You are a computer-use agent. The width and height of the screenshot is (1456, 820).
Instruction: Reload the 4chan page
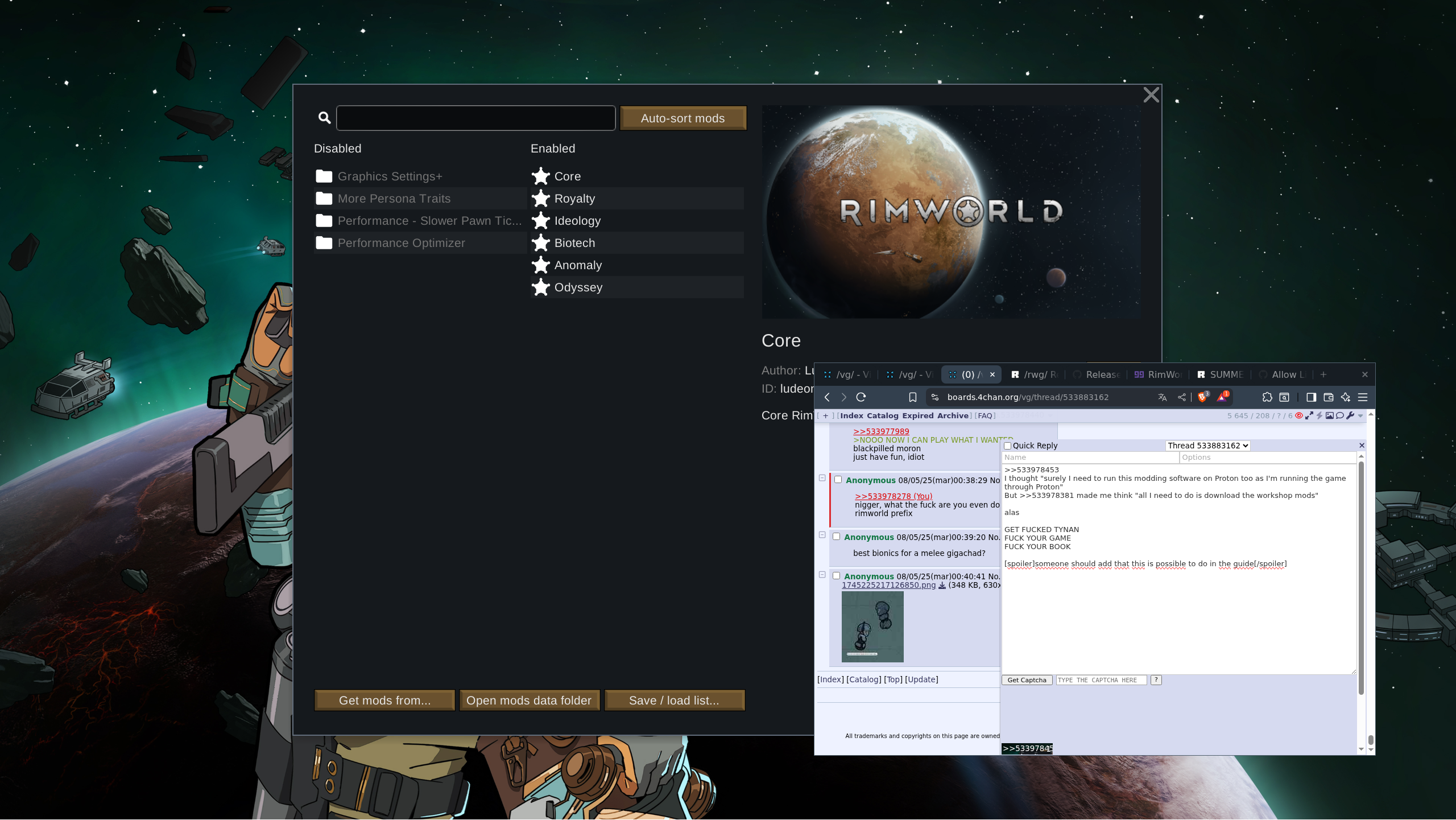pos(861,397)
